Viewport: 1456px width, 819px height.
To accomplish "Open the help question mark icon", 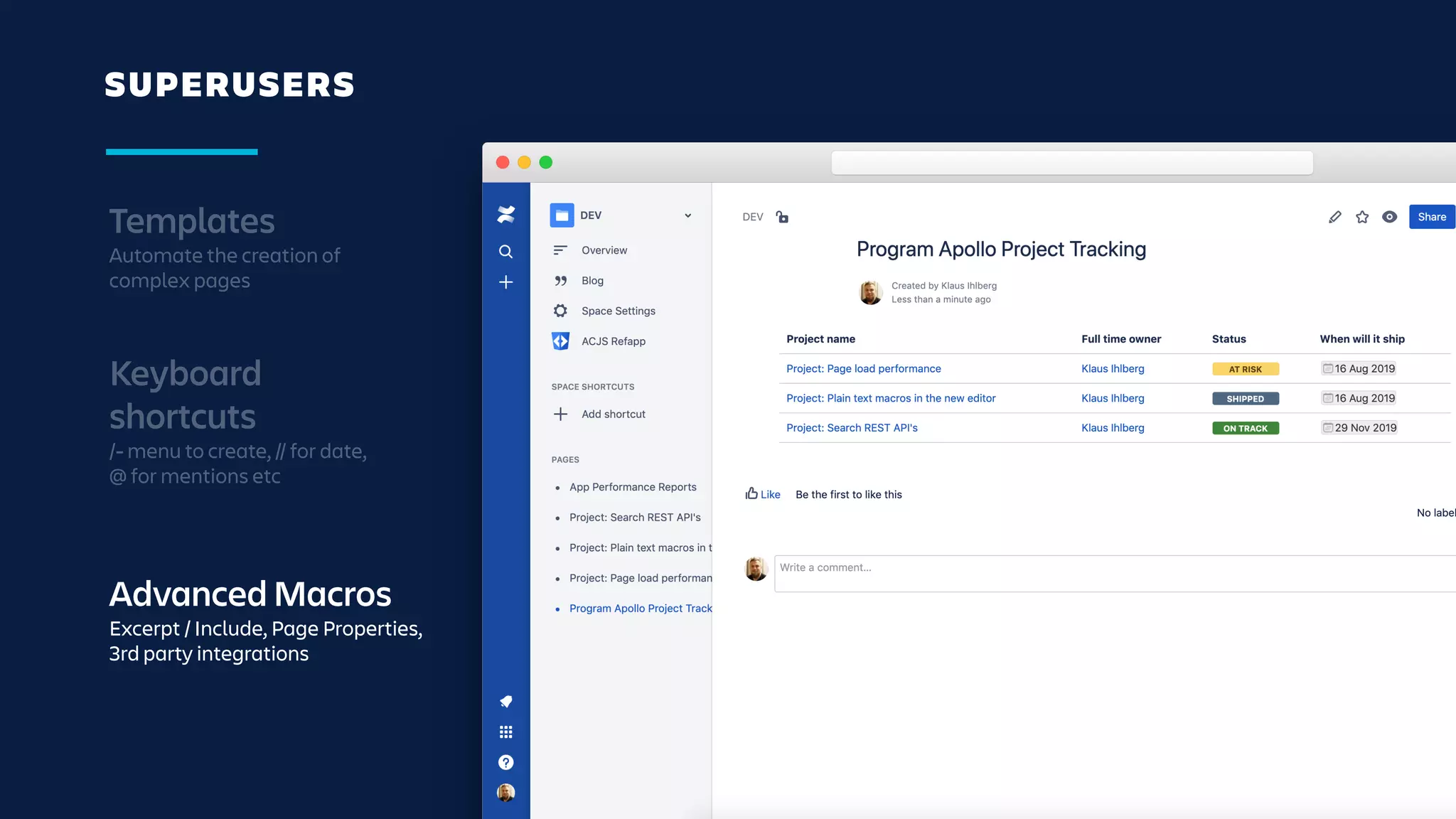I will coord(505,762).
